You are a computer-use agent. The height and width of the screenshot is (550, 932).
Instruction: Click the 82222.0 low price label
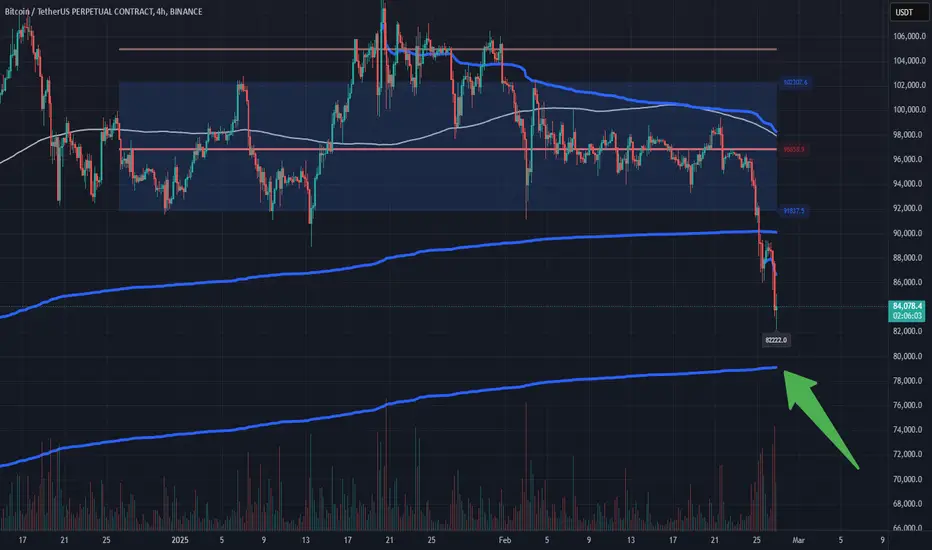(x=776, y=340)
